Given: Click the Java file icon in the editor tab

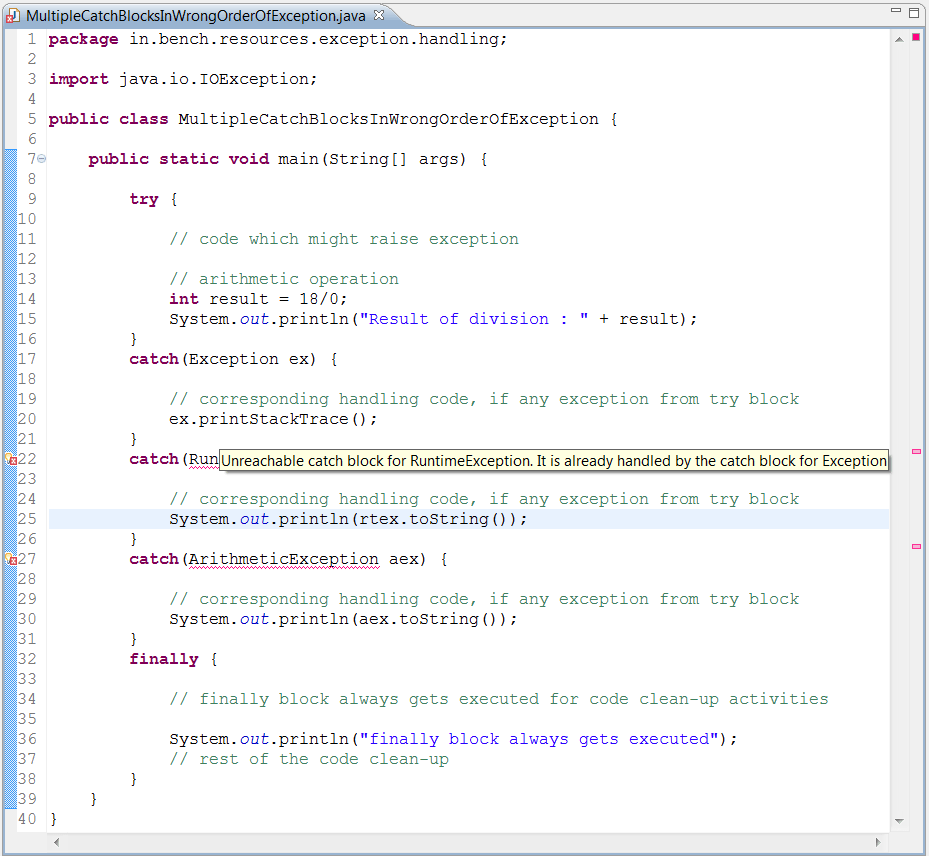Looking at the screenshot, I should [12, 16].
